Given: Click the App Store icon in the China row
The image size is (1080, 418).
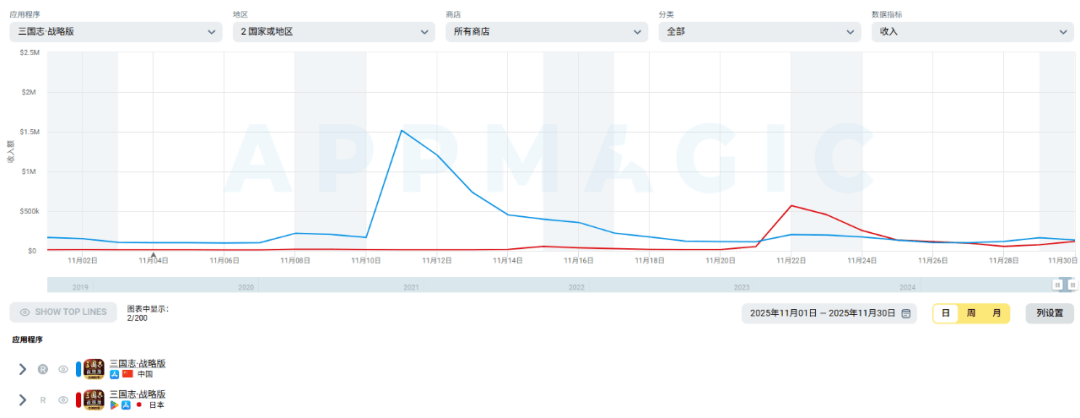Looking at the screenshot, I should click(115, 374).
